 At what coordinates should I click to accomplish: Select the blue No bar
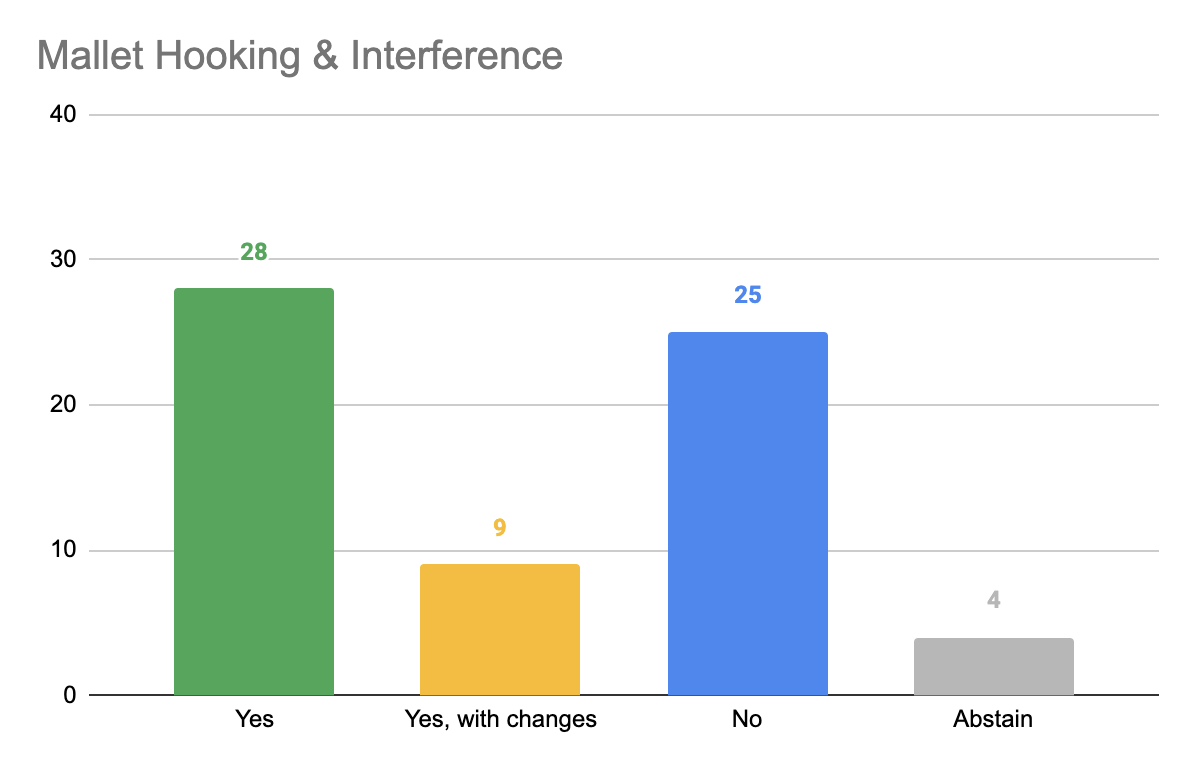(x=748, y=514)
